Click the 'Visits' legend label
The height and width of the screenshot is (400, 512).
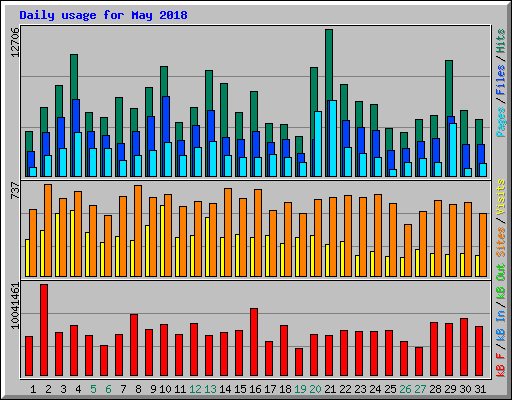tap(501, 197)
